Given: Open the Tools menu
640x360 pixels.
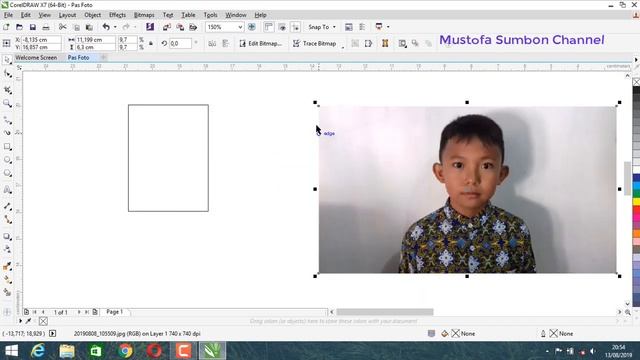Looking at the screenshot, I should [210, 15].
